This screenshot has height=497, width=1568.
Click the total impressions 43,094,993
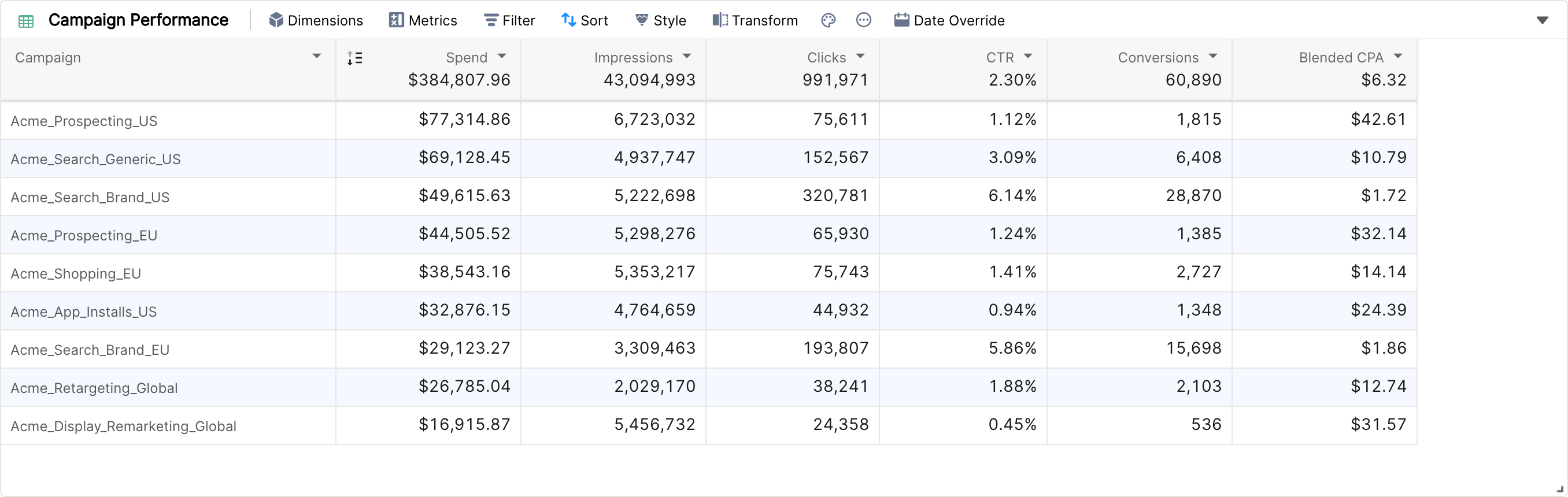tap(649, 80)
